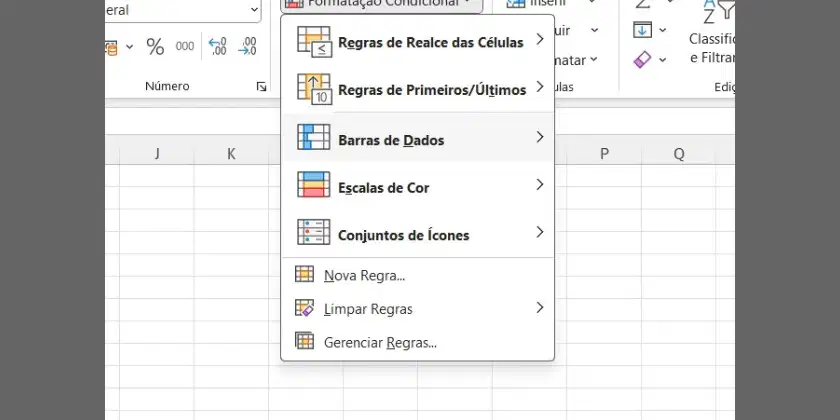Click the Regras de Primeiros/Últimos icon
The height and width of the screenshot is (420, 840).
pyautogui.click(x=314, y=89)
